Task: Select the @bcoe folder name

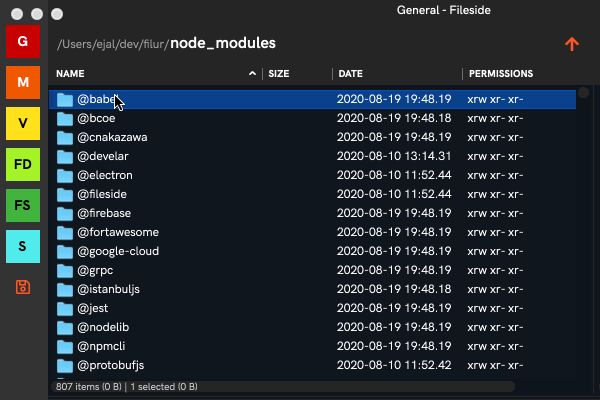Action: 96,118
